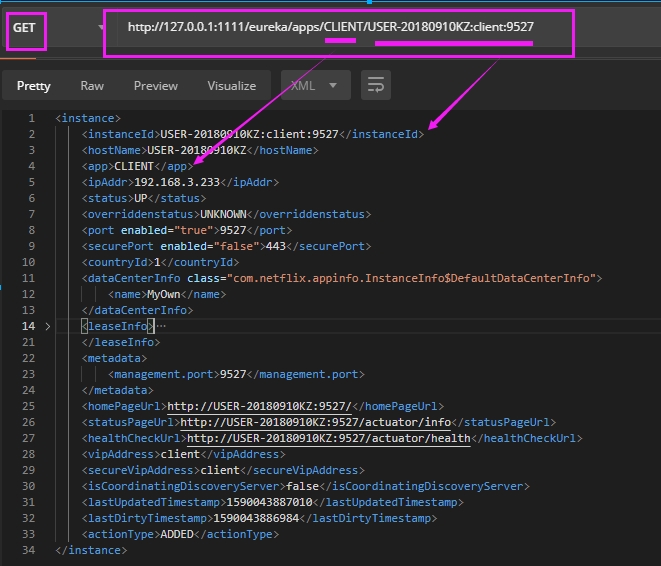Click the hostName value USER-20180910KZ
Viewport: 661px width, 566px height.
196,150
